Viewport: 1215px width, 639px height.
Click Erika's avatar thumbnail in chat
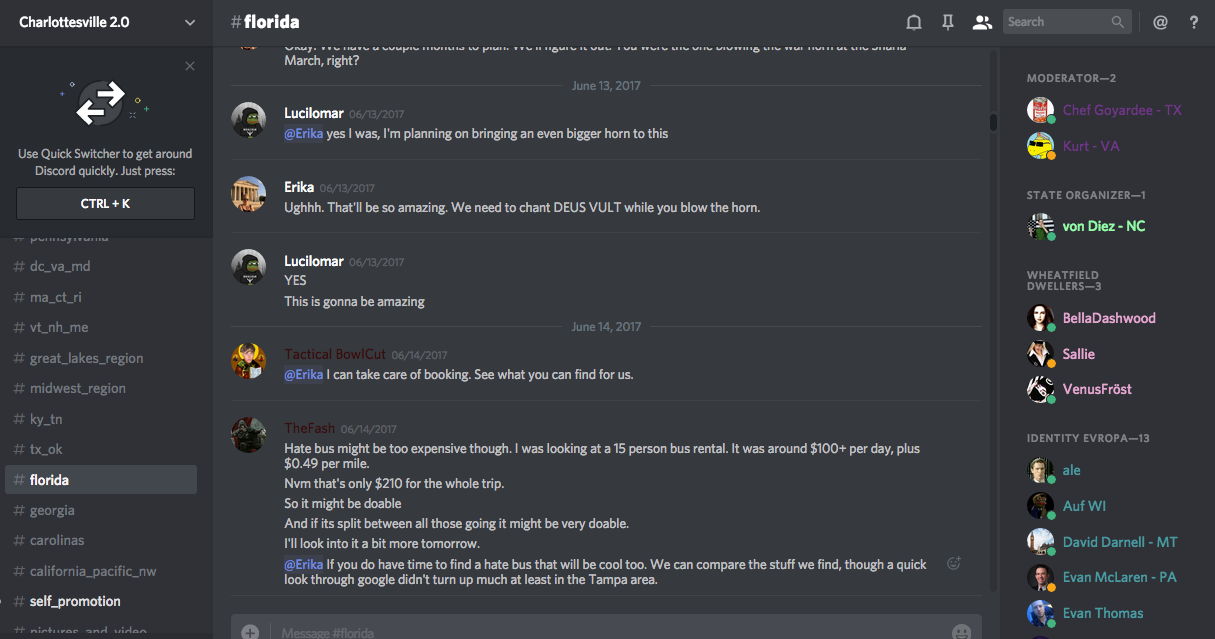[x=248, y=194]
